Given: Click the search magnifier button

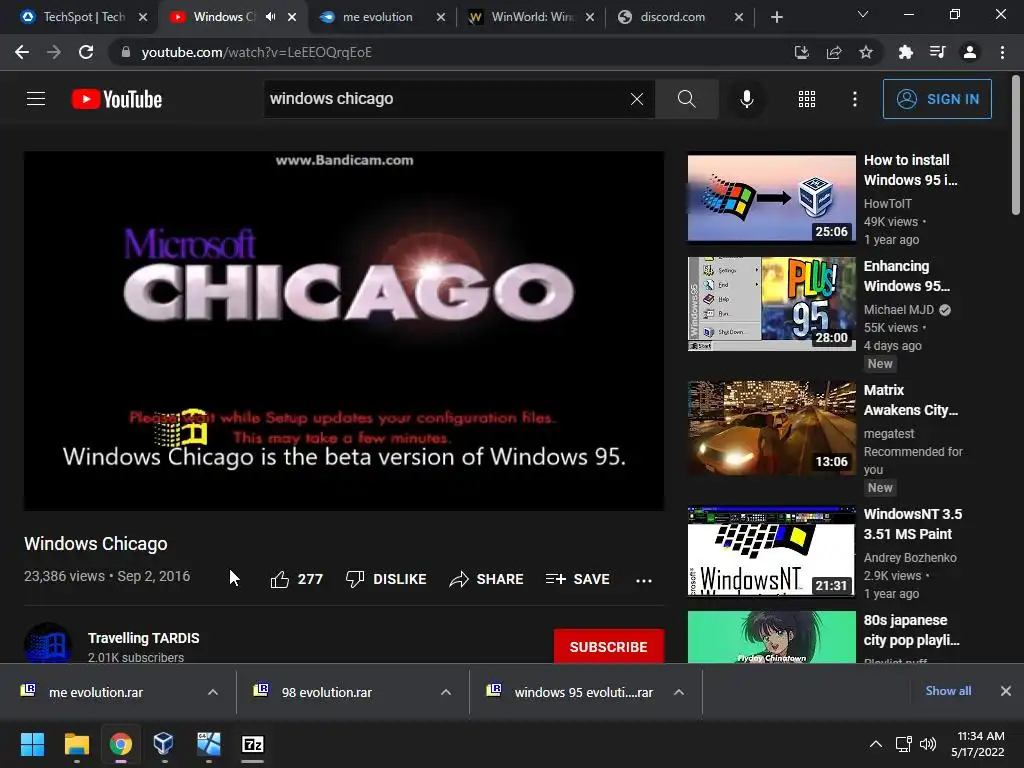Looking at the screenshot, I should click(686, 99).
